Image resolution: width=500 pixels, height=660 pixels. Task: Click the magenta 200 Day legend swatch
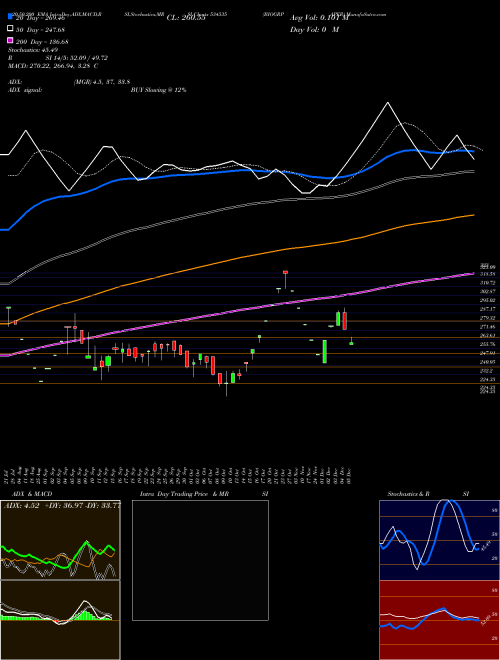pyautogui.click(x=10, y=40)
